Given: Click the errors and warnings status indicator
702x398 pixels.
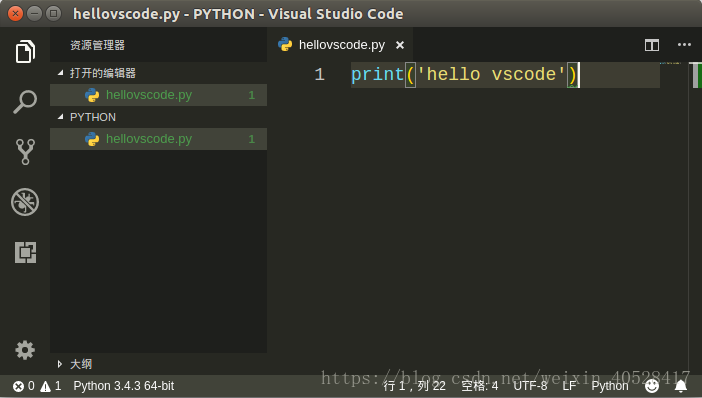Looking at the screenshot, I should (x=37, y=386).
